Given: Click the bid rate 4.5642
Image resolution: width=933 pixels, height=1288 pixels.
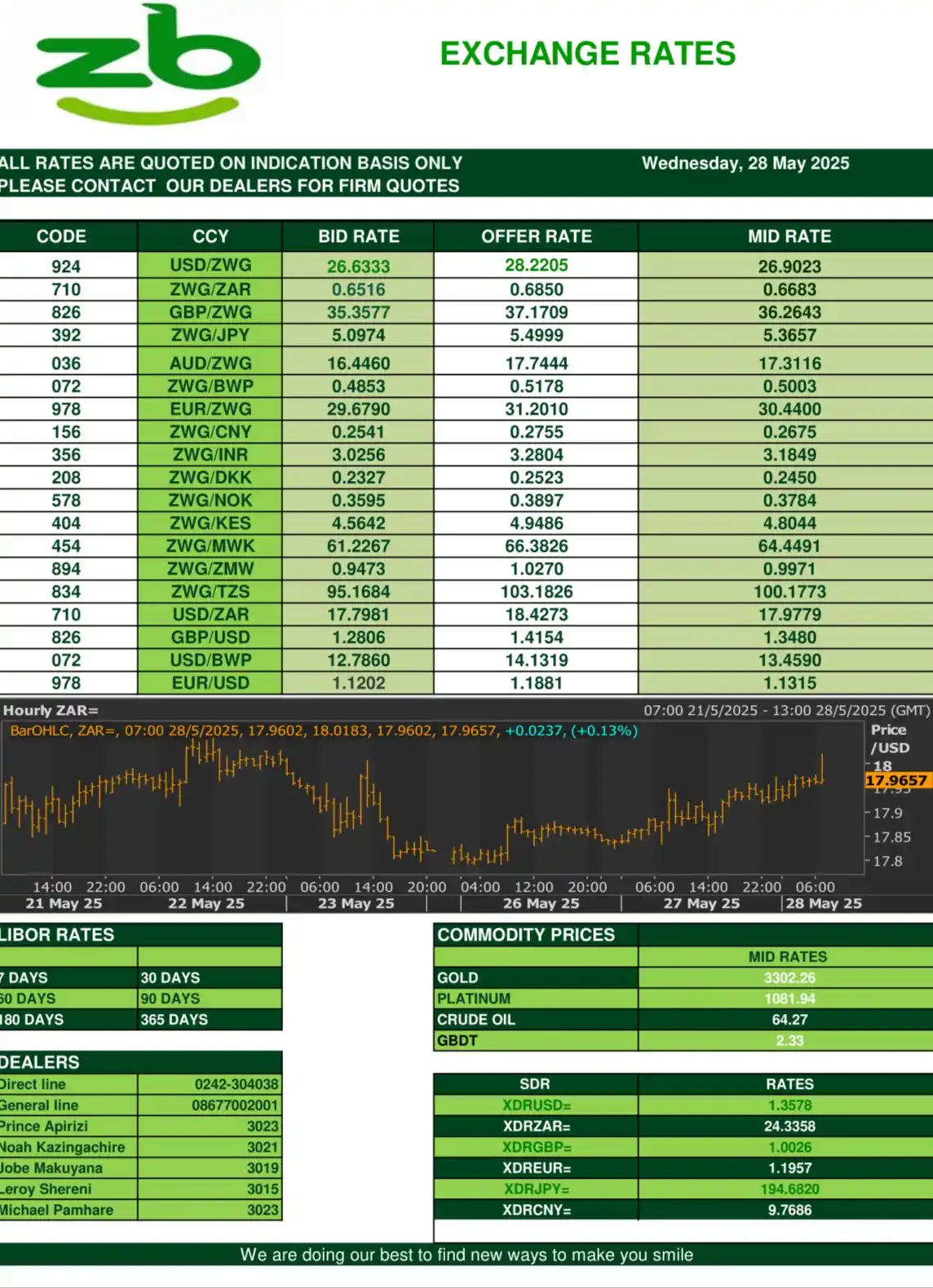Looking at the screenshot, I should click(358, 523).
